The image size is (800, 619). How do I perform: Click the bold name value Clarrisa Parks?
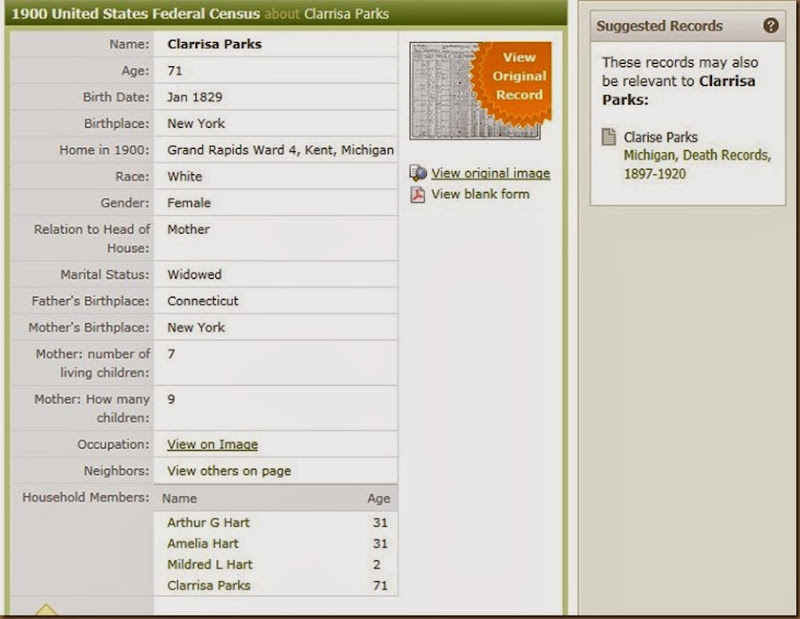(x=214, y=44)
